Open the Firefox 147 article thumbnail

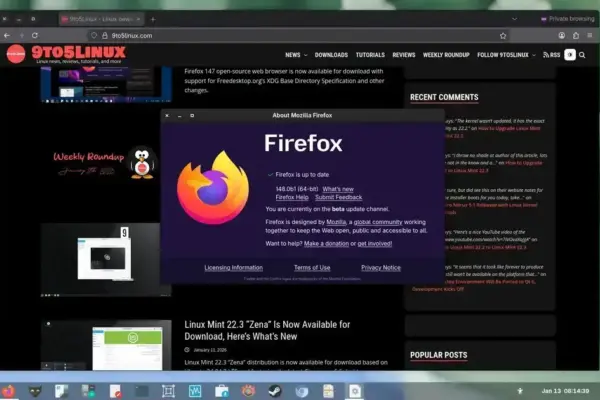[x=106, y=84]
